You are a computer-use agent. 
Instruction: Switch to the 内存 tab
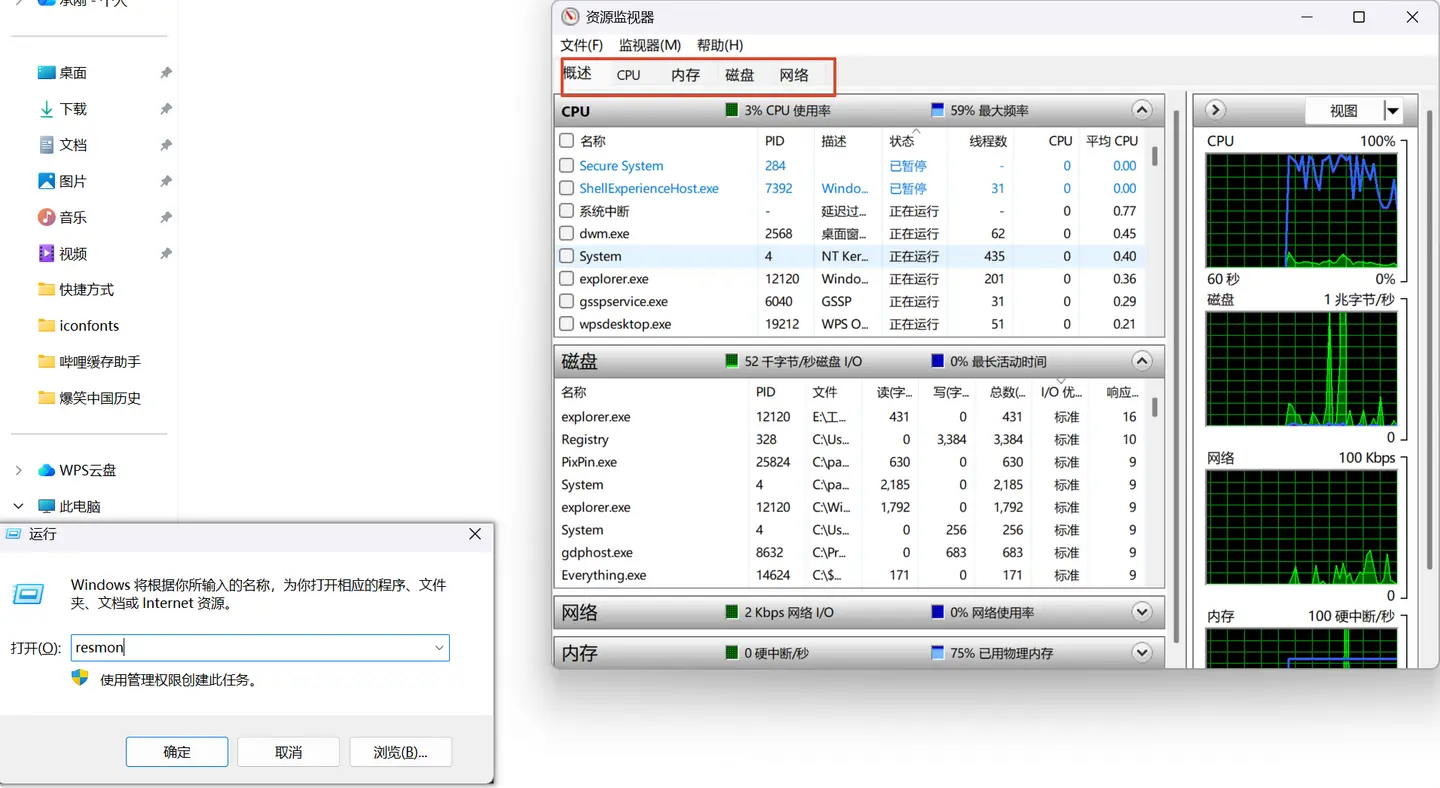pos(685,75)
